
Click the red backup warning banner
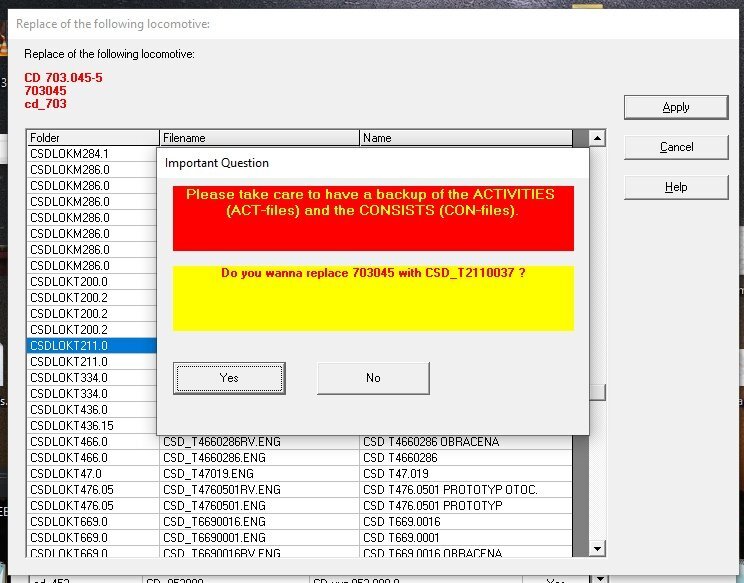click(x=373, y=217)
